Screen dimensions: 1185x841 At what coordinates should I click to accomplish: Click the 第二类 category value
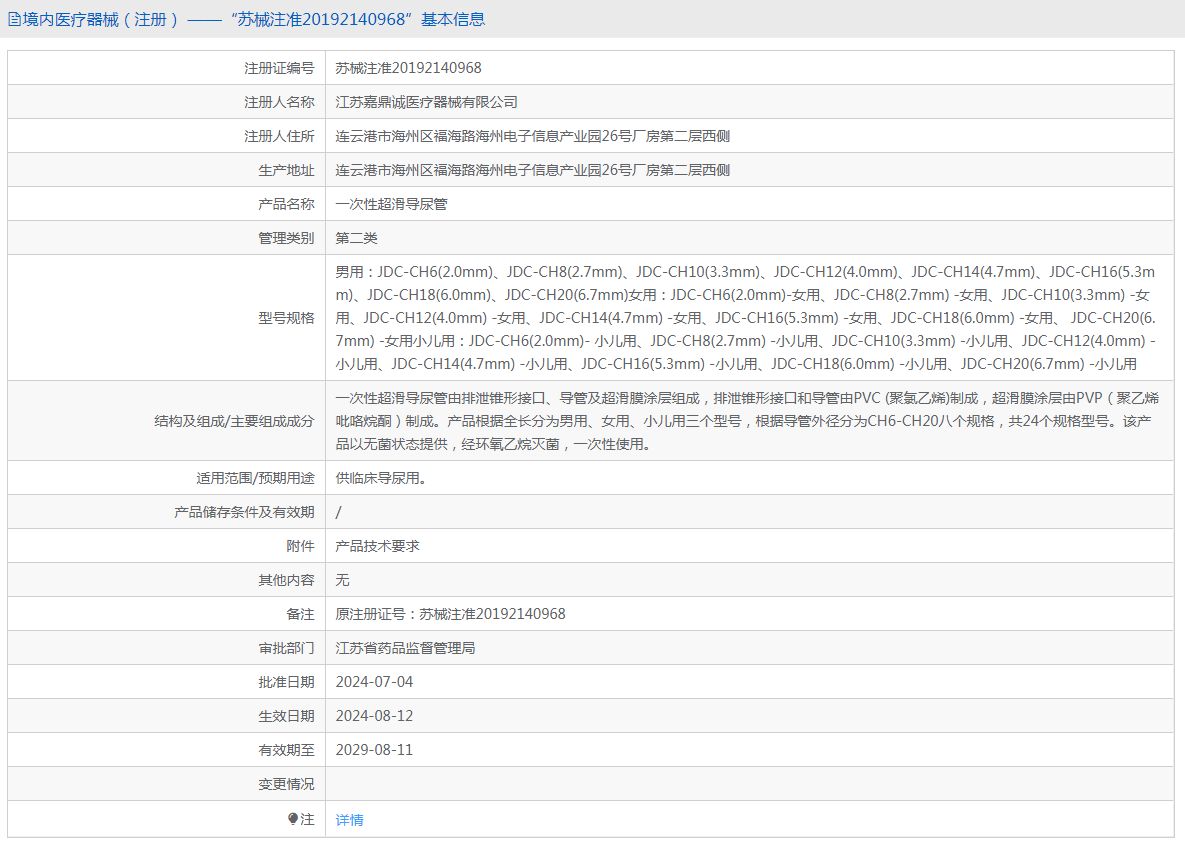click(356, 238)
